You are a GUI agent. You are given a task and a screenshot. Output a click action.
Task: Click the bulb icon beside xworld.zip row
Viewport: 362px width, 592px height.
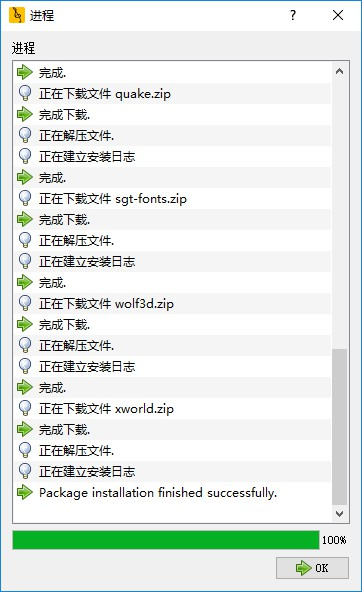click(25, 408)
